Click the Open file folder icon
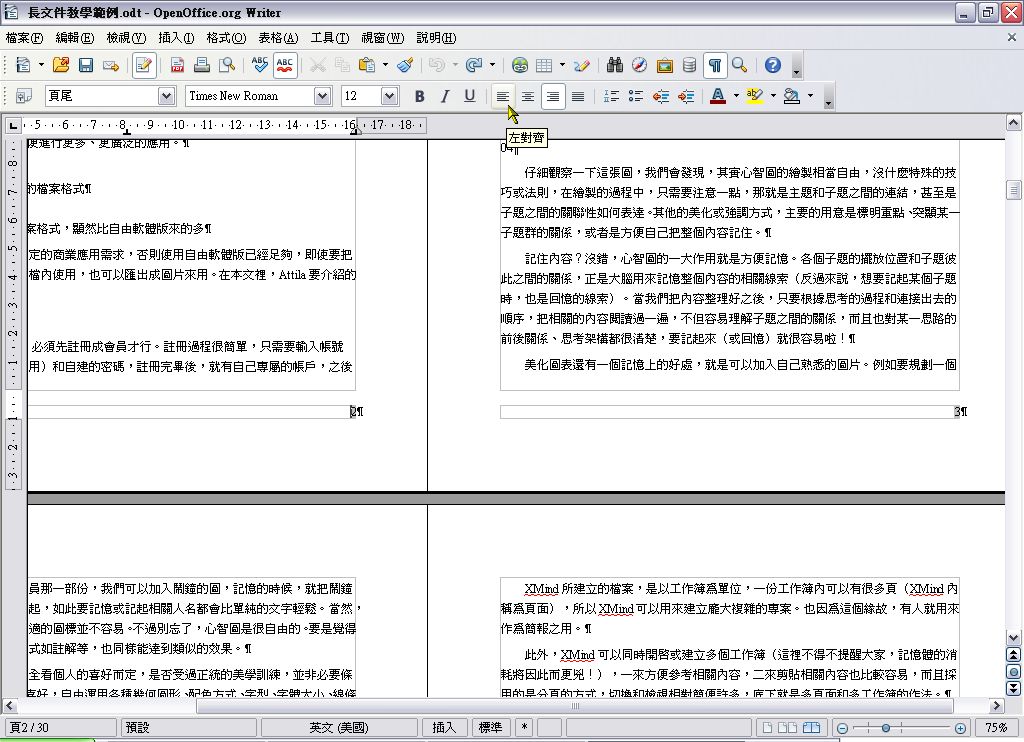The image size is (1024, 742). click(61, 65)
